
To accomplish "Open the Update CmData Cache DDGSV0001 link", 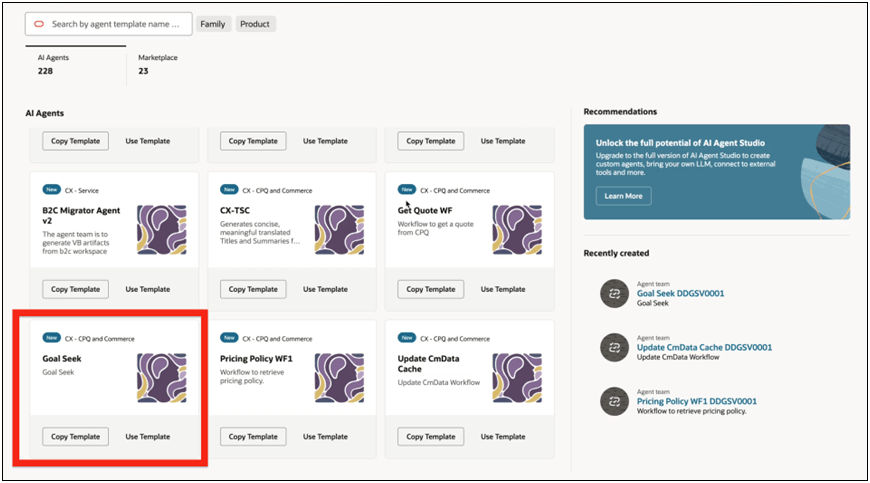I will 704,347.
